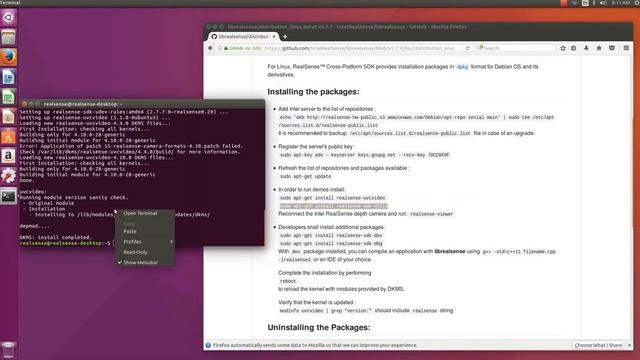Screen dimensions: 640x360
Task: Go back in Firefox navigation
Action: (x=211, y=48)
